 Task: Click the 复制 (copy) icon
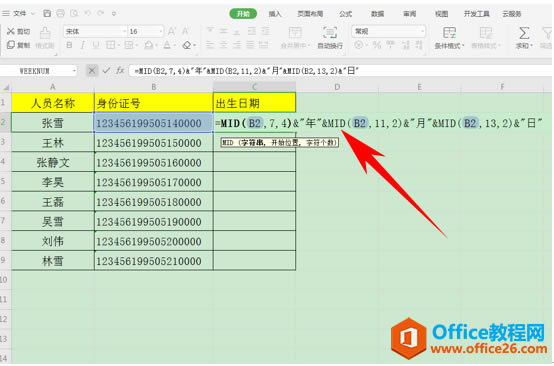point(11,45)
